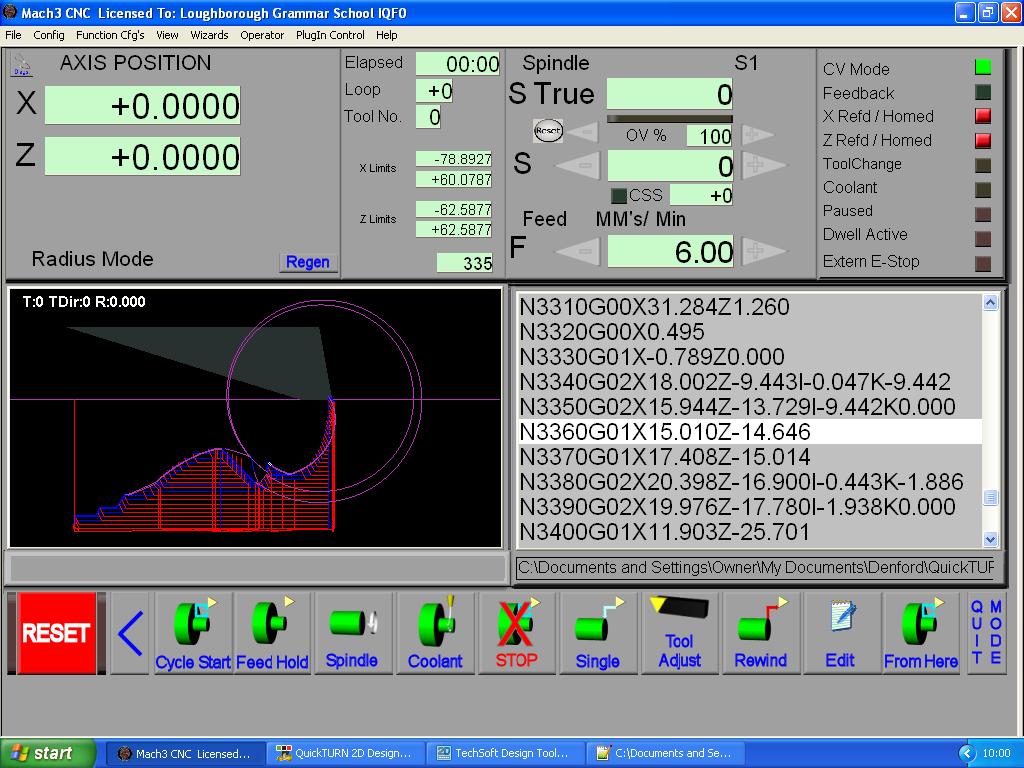The height and width of the screenshot is (768, 1024).
Task: Toggle the Paused LED indicator
Action: (983, 214)
